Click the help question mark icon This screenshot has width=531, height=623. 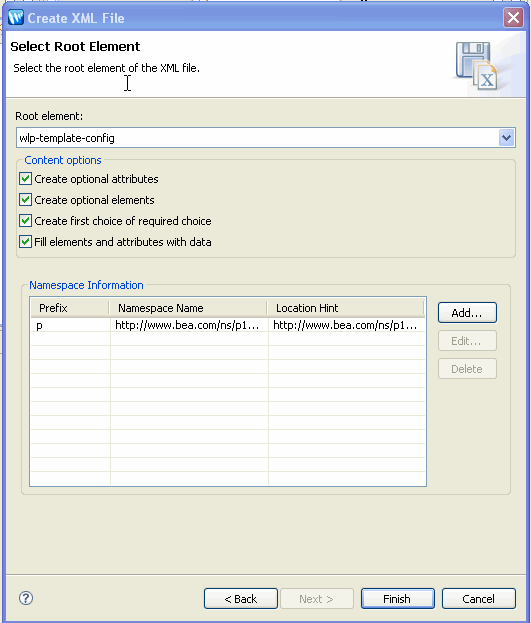pos(26,598)
